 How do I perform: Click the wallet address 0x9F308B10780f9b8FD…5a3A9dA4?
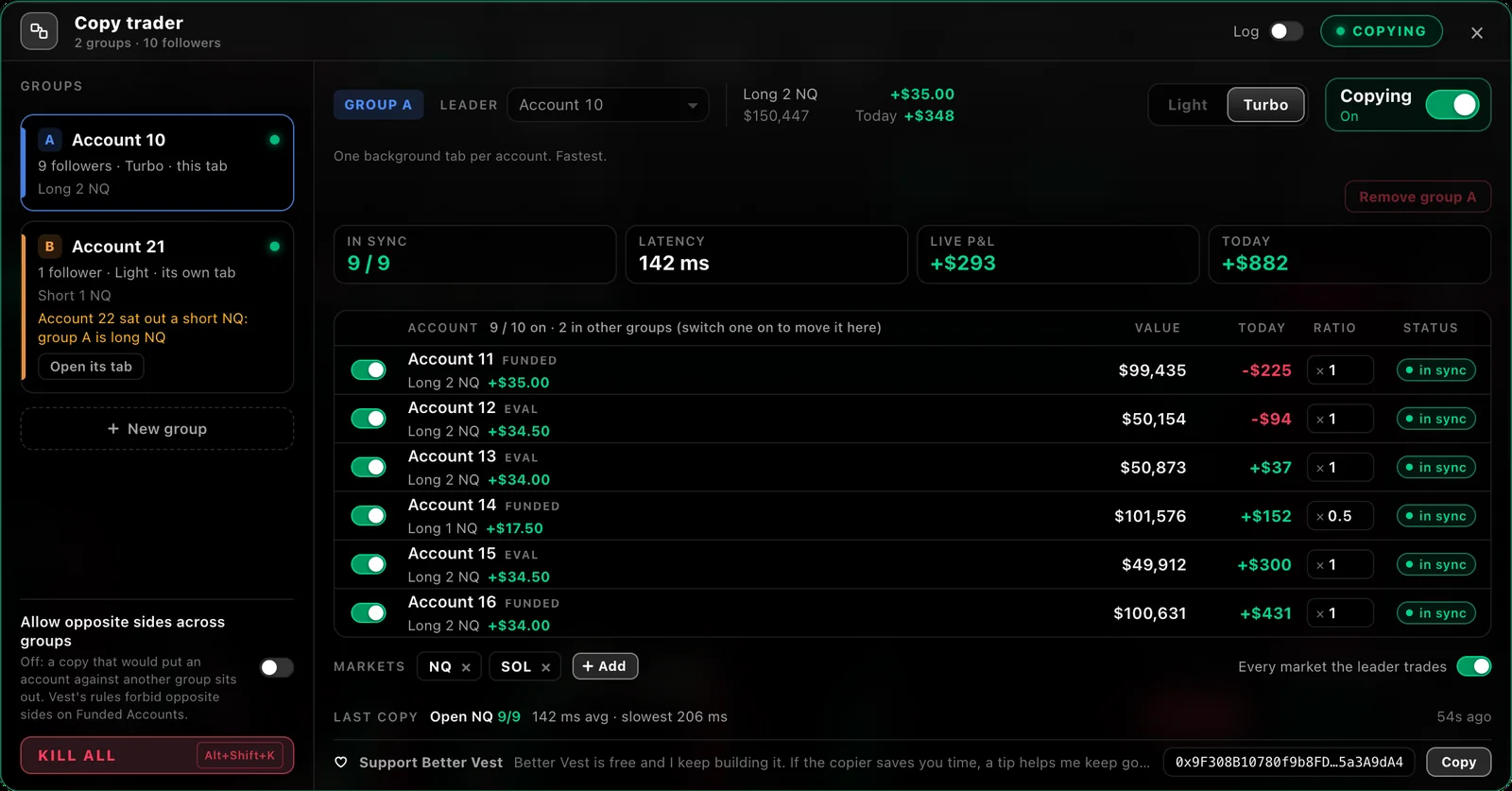[x=1289, y=762]
